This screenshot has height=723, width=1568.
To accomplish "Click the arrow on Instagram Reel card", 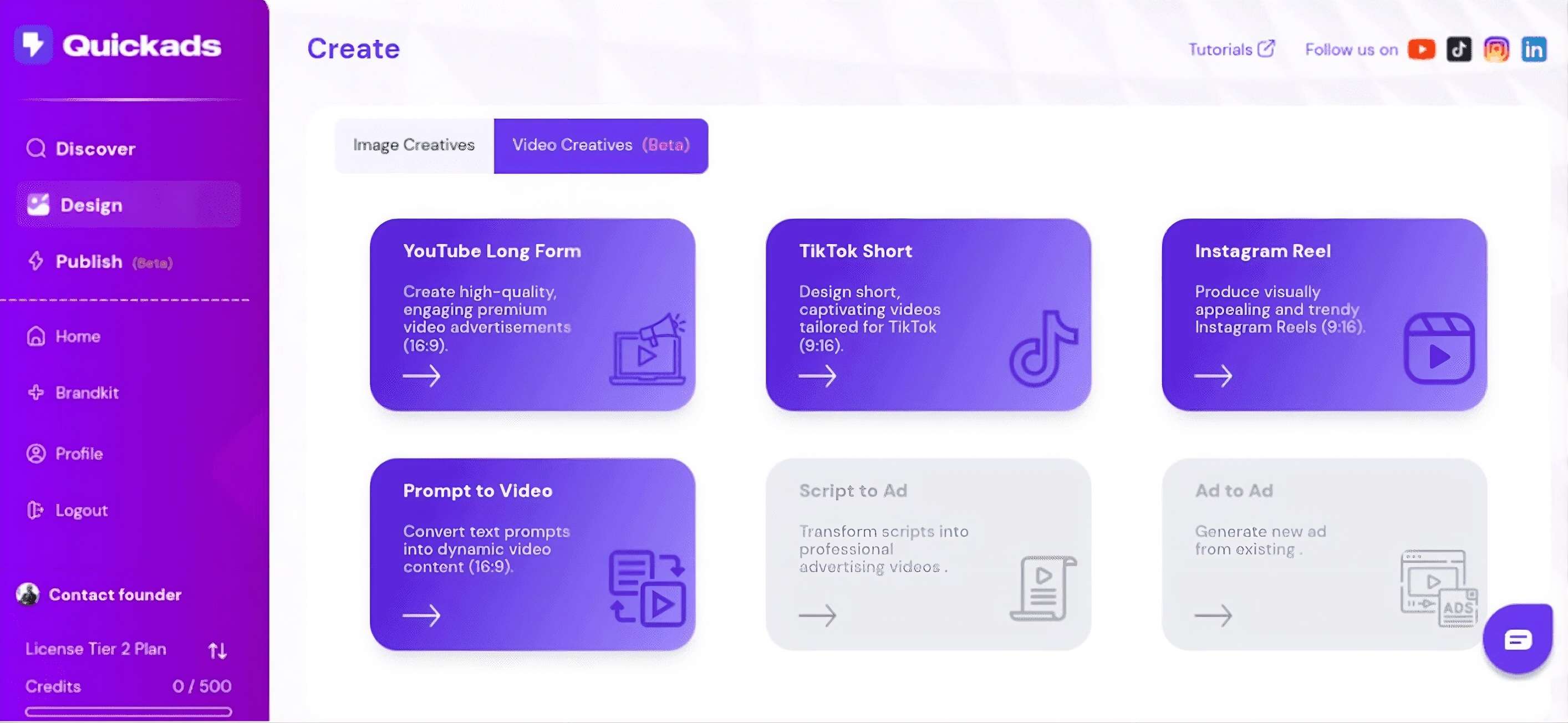I will [1213, 375].
